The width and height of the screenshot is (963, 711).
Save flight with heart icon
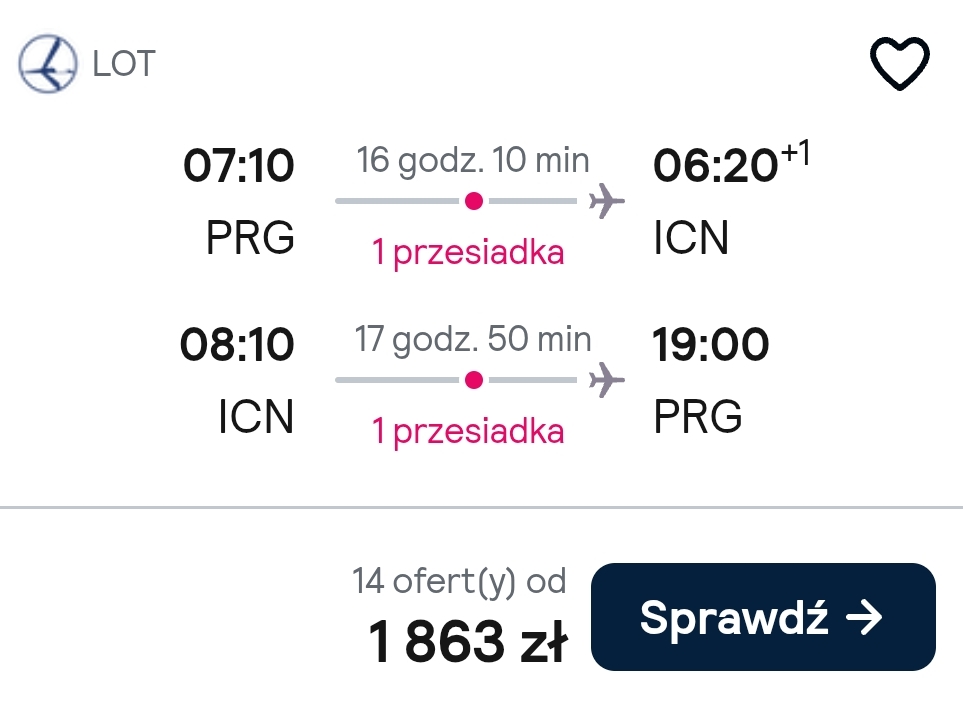click(x=900, y=63)
